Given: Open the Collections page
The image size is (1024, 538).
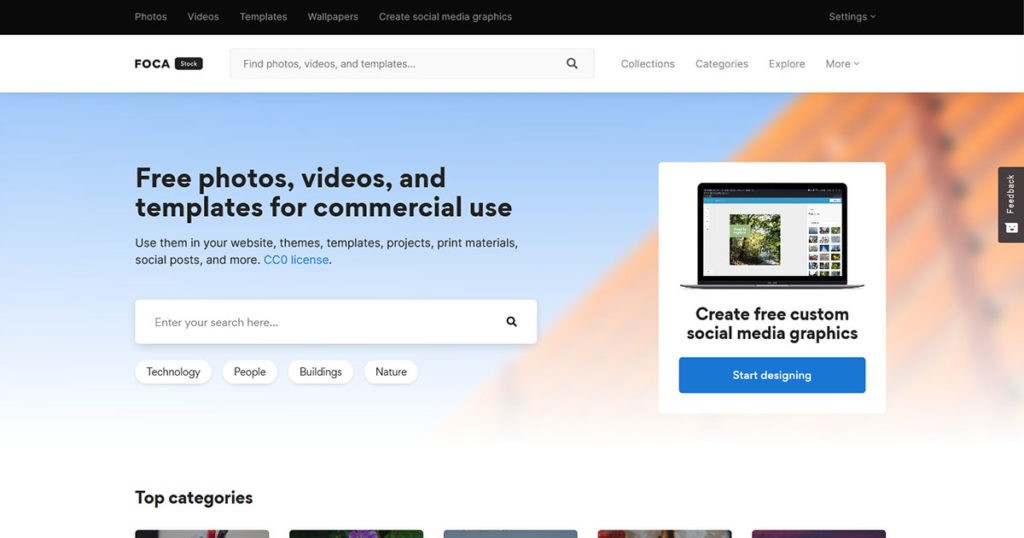Looking at the screenshot, I should click(x=648, y=64).
